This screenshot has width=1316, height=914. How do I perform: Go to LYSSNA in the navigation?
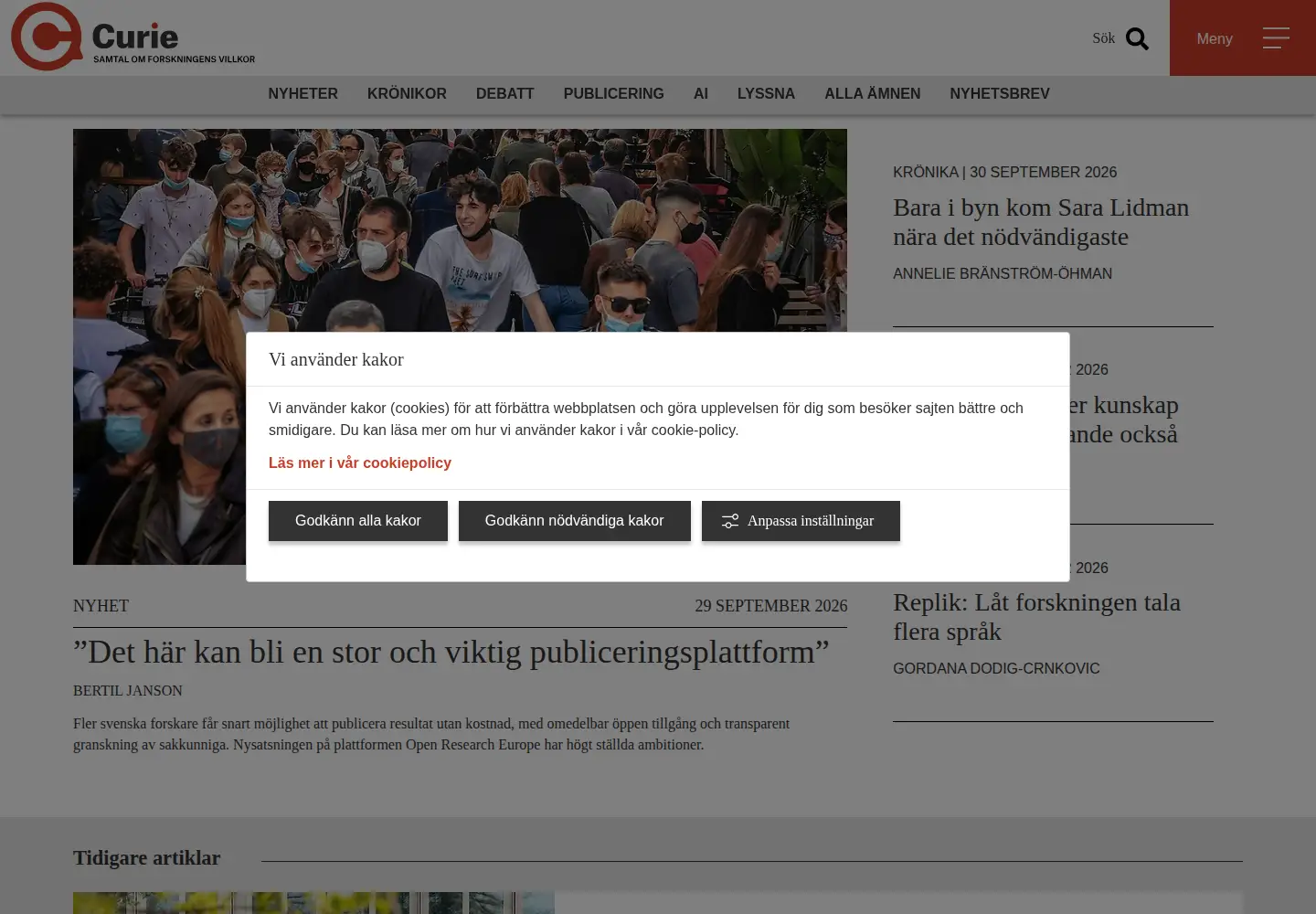click(x=766, y=94)
